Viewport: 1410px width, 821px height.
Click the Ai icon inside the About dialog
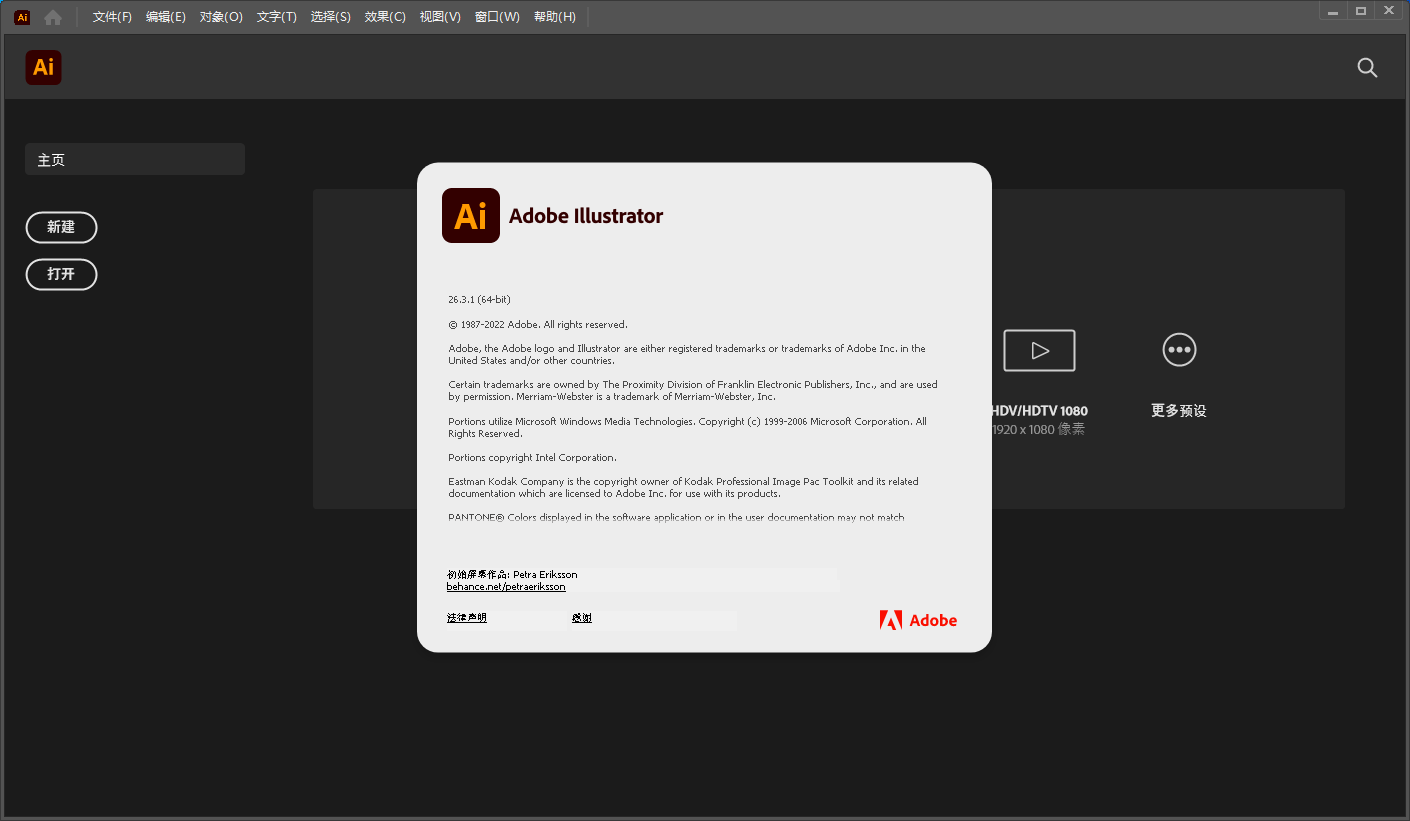click(x=470, y=215)
